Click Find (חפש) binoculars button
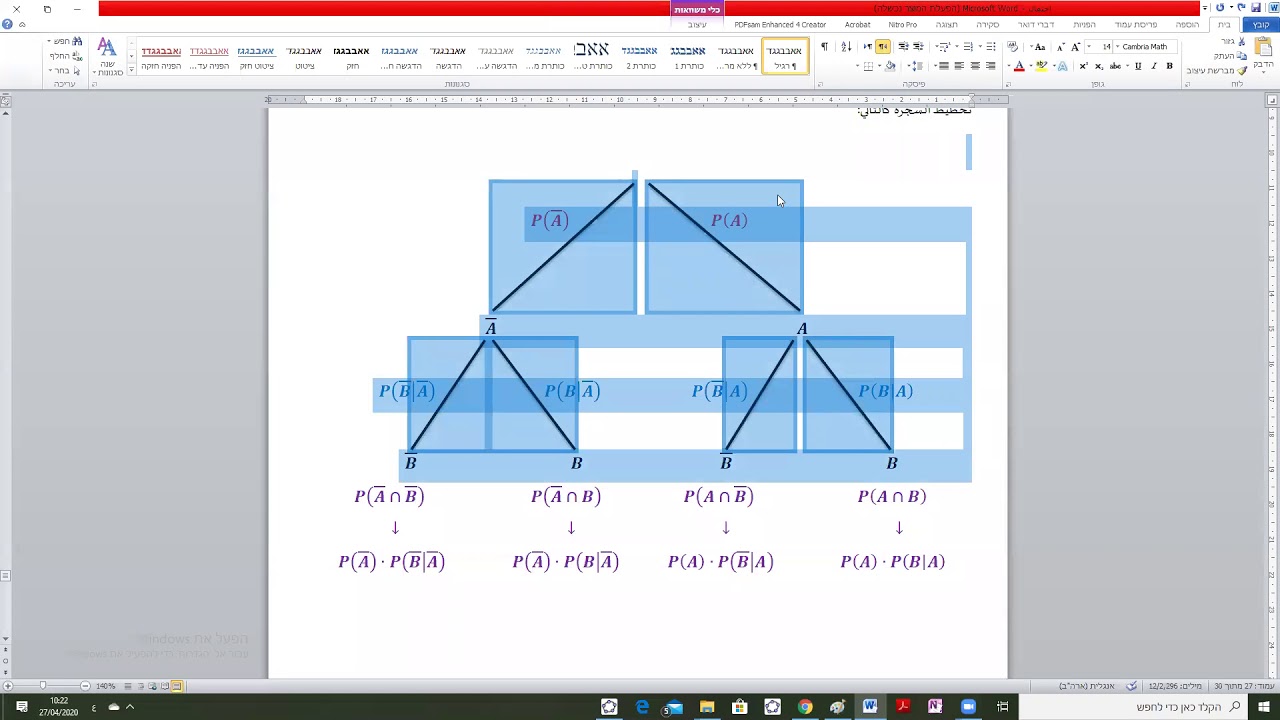This screenshot has height=720, width=1280. (67, 42)
